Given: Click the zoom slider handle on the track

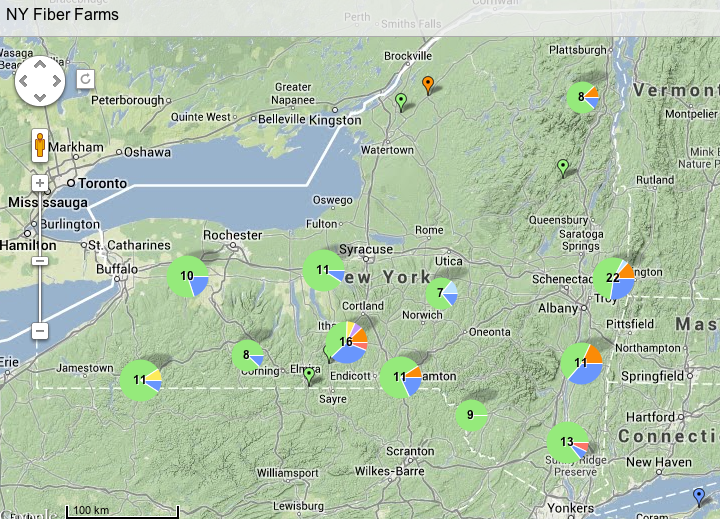Looking at the screenshot, I should (40, 261).
